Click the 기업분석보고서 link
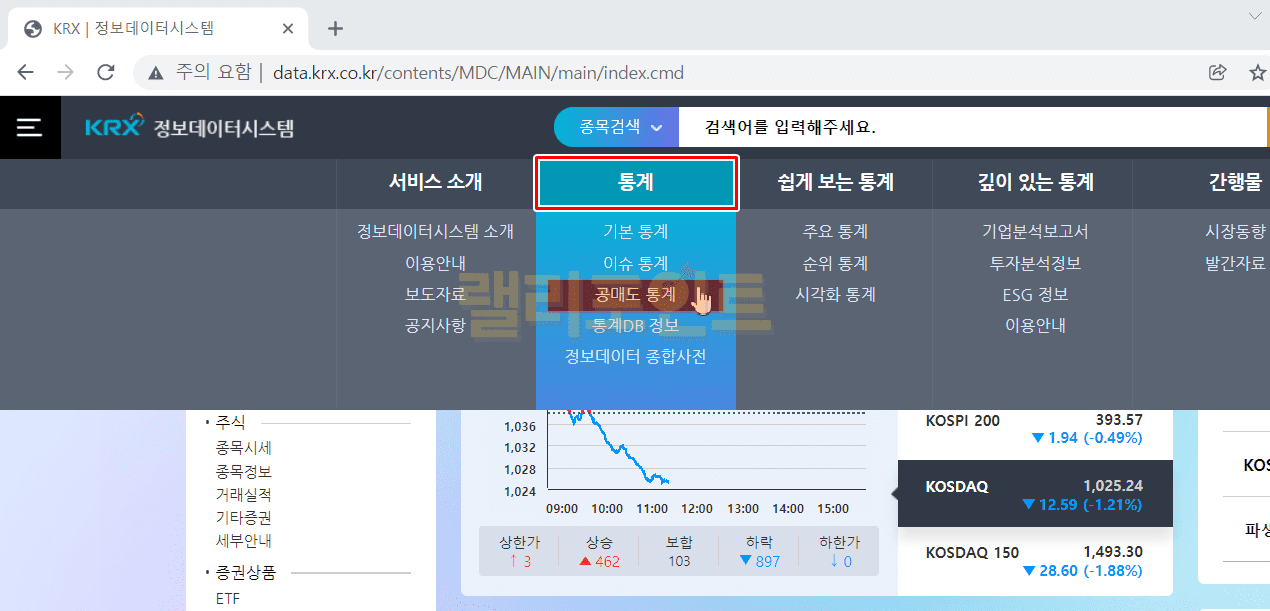This screenshot has width=1270, height=611. tap(1035, 232)
